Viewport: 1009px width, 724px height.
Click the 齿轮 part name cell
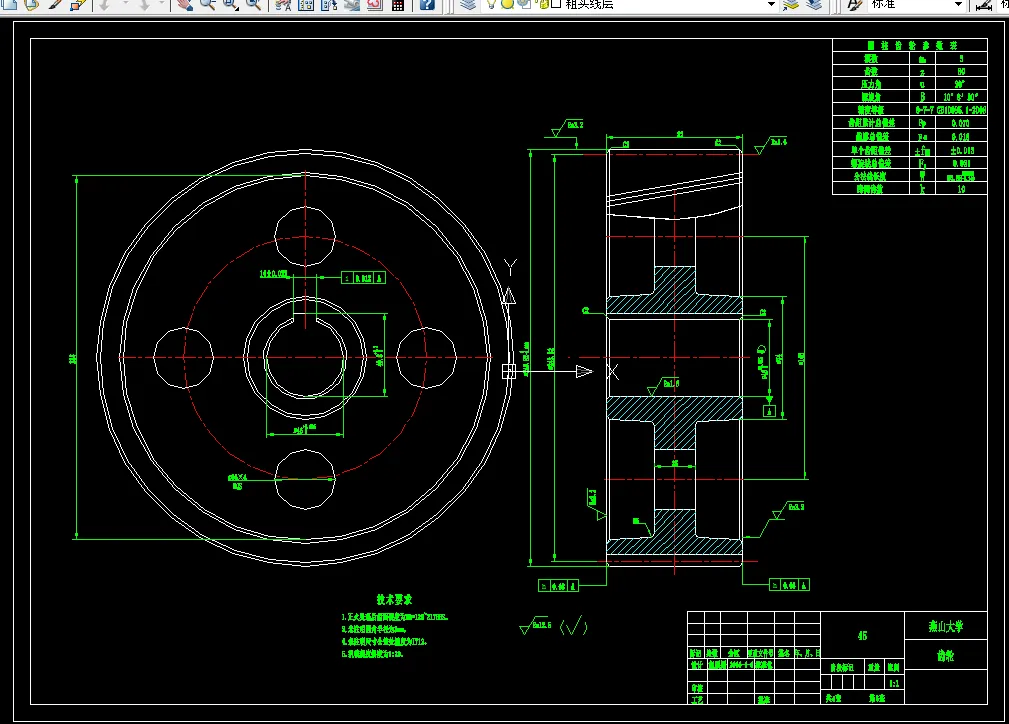(945, 655)
